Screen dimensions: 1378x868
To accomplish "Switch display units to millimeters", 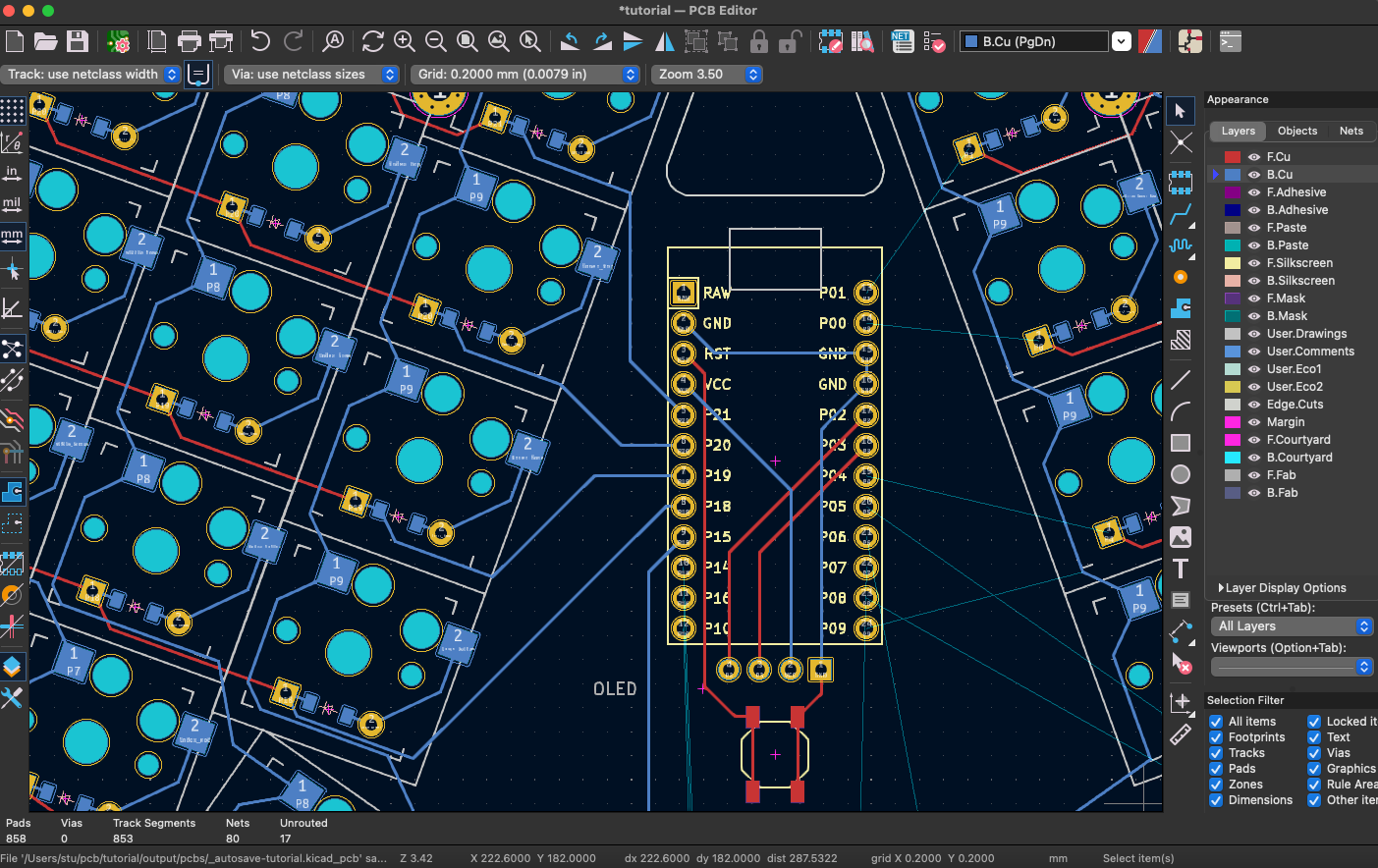I will [x=11, y=236].
